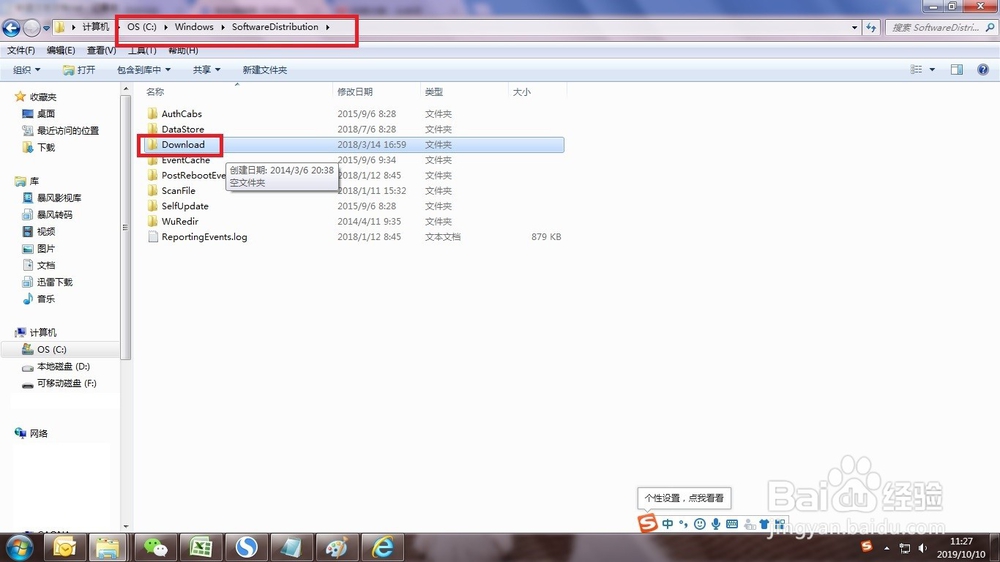The image size is (1000, 562).
Task: Click 新建文件夹 button
Action: click(x=265, y=70)
